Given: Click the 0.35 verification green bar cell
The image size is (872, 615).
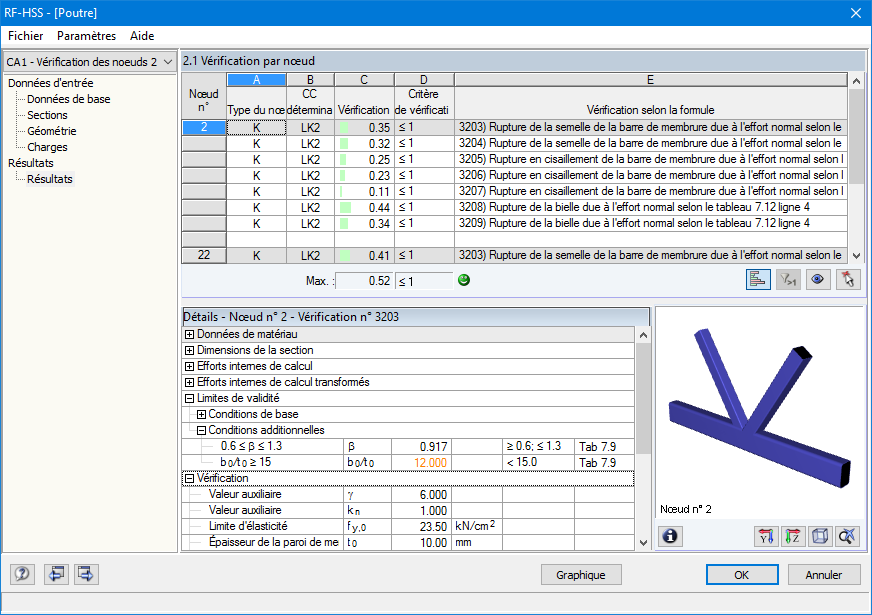Looking at the screenshot, I should click(364, 128).
